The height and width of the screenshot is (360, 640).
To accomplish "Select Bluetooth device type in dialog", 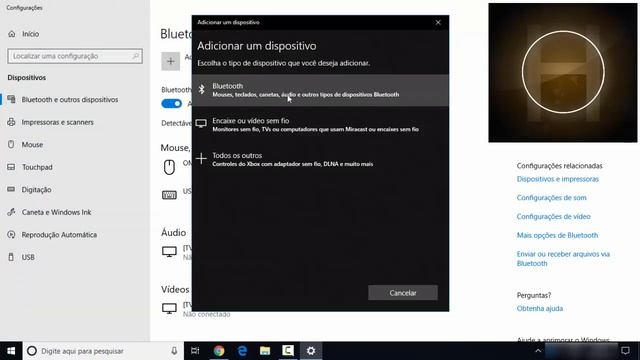I will pyautogui.click(x=320, y=90).
